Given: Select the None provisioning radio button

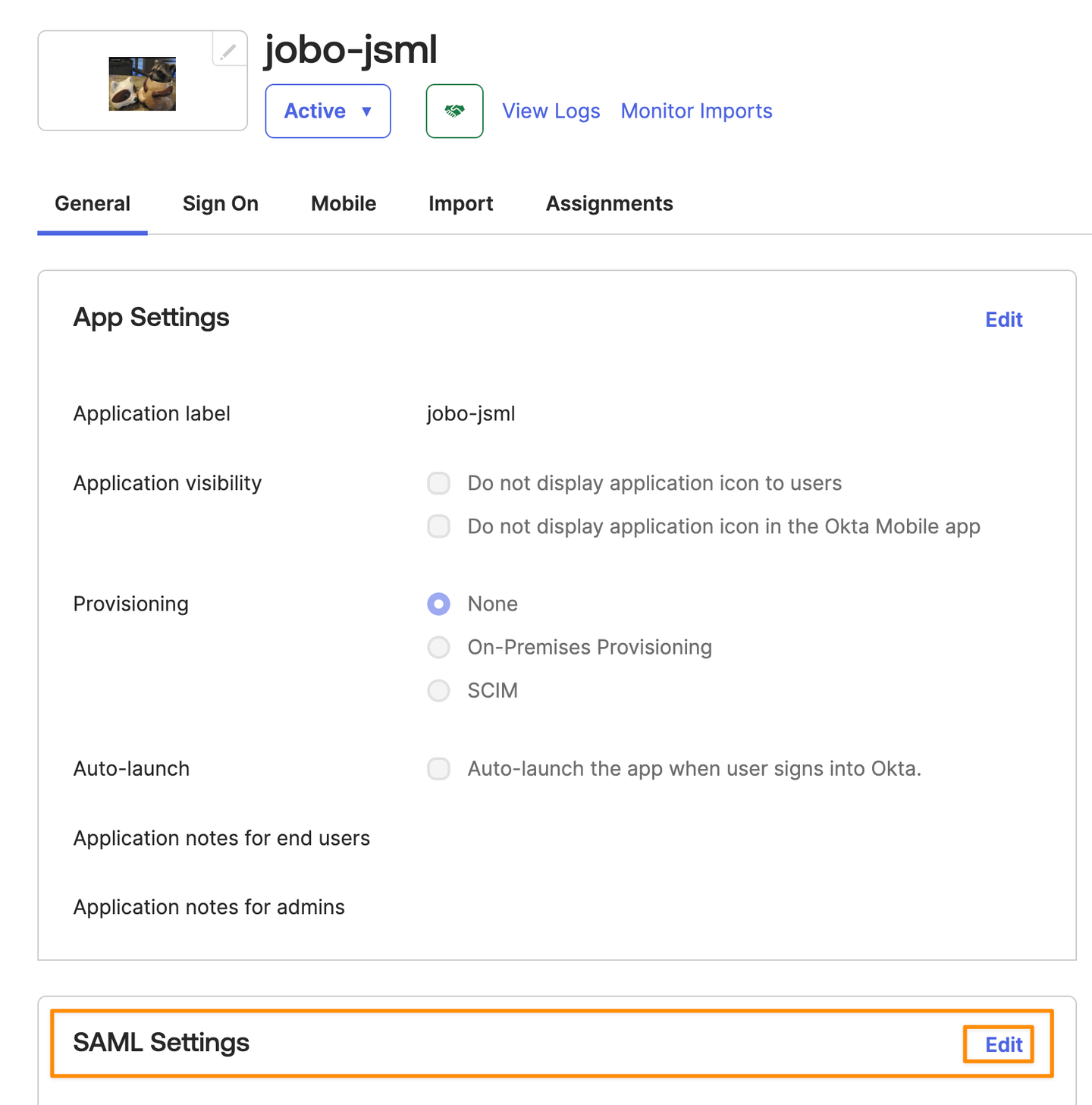Looking at the screenshot, I should (x=439, y=604).
